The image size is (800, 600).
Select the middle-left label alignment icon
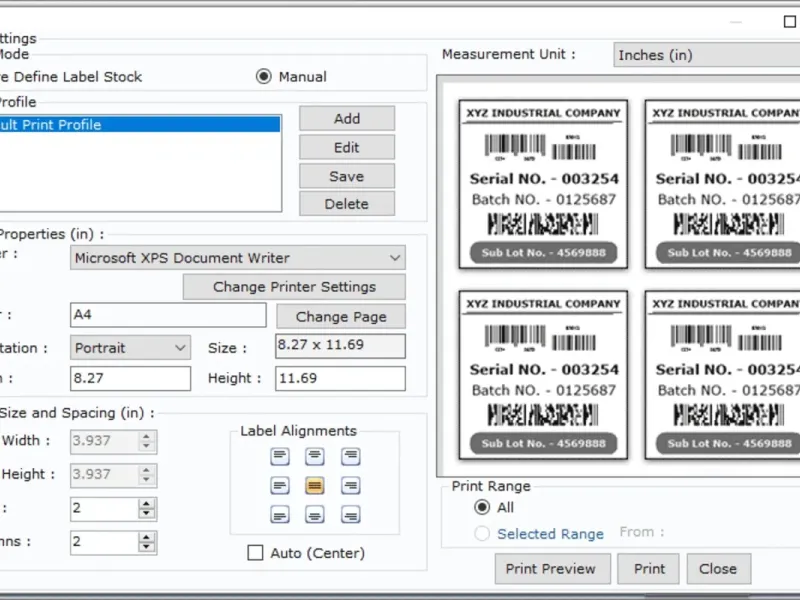280,486
